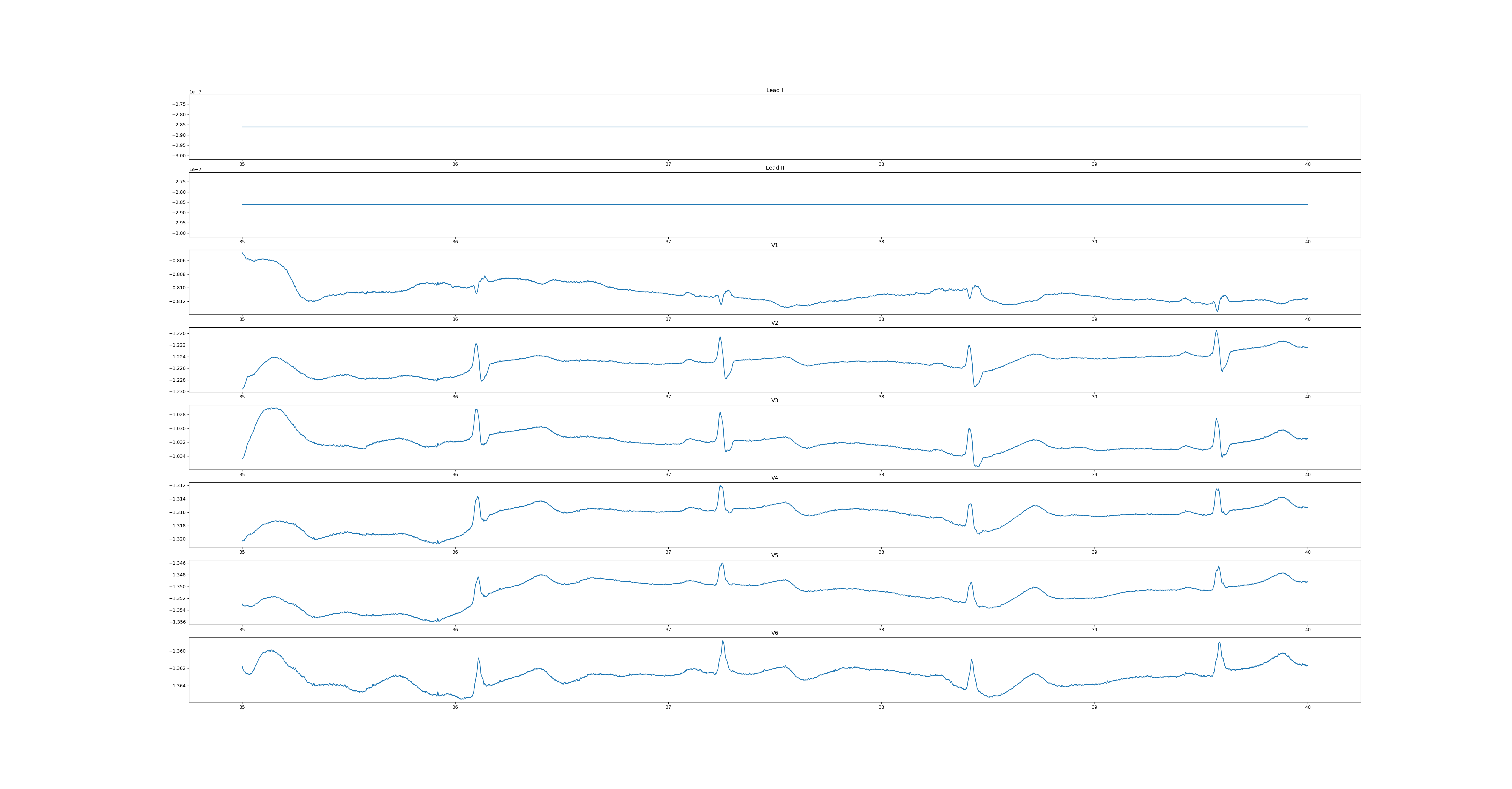Click x-axis tick 40 under V6 plot
This screenshot has height=789, width=1512.
1307,707
